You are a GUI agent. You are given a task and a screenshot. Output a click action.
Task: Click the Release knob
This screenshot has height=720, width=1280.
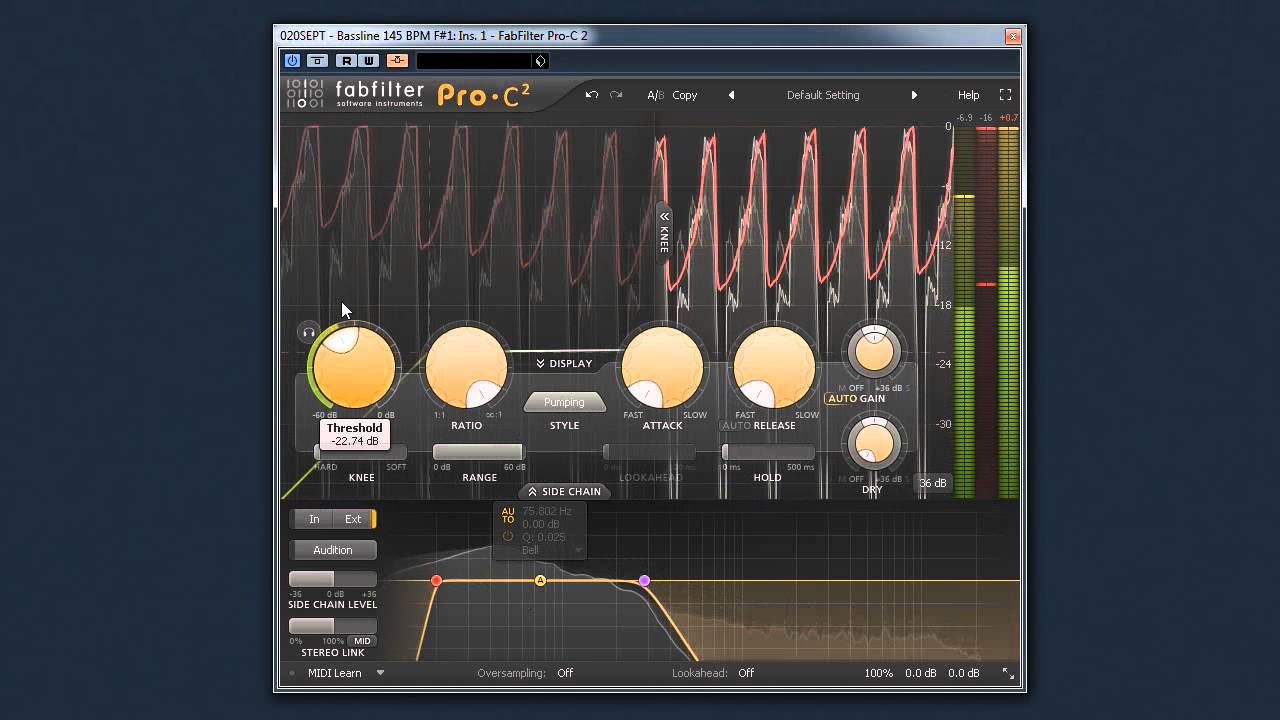tap(774, 366)
